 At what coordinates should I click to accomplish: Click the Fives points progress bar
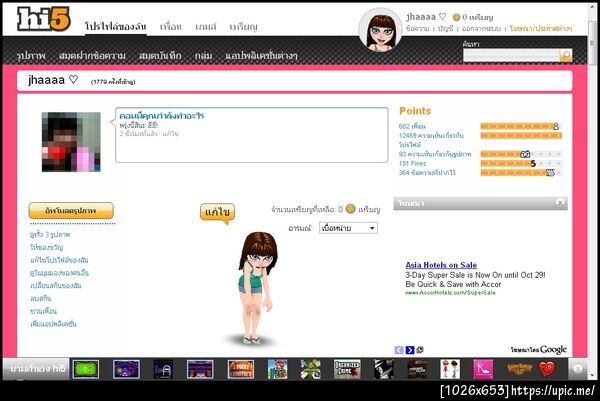521,163
